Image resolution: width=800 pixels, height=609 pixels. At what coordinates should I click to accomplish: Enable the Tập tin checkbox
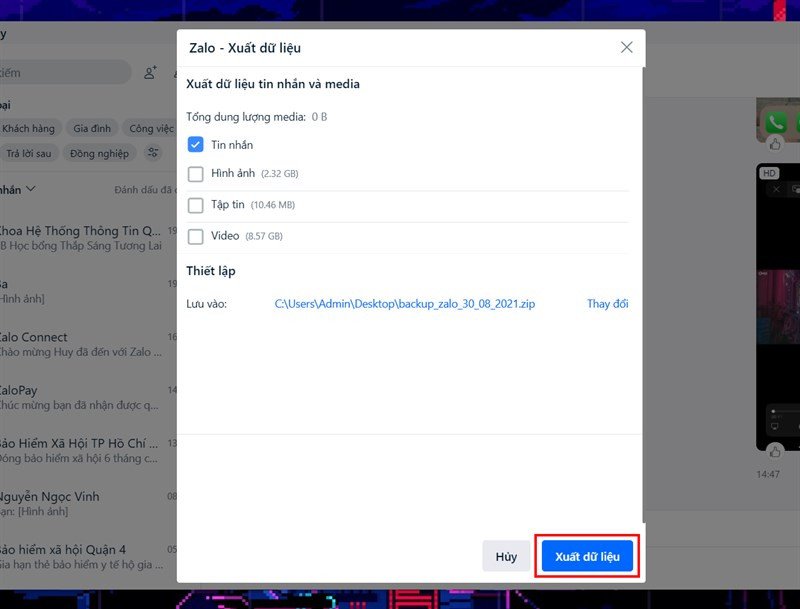click(196, 205)
